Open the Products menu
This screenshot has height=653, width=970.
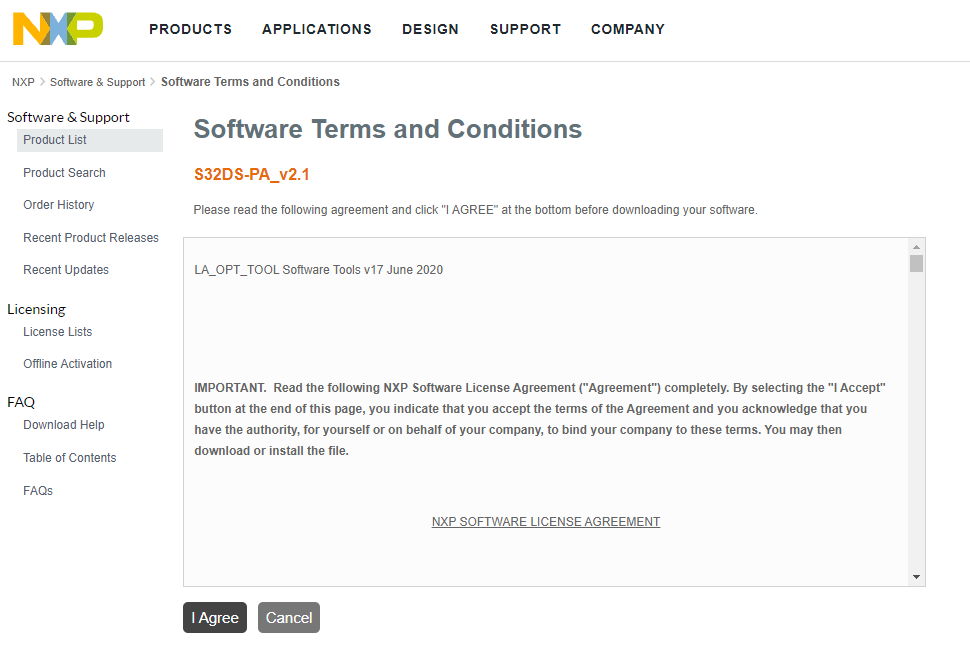[x=190, y=29]
